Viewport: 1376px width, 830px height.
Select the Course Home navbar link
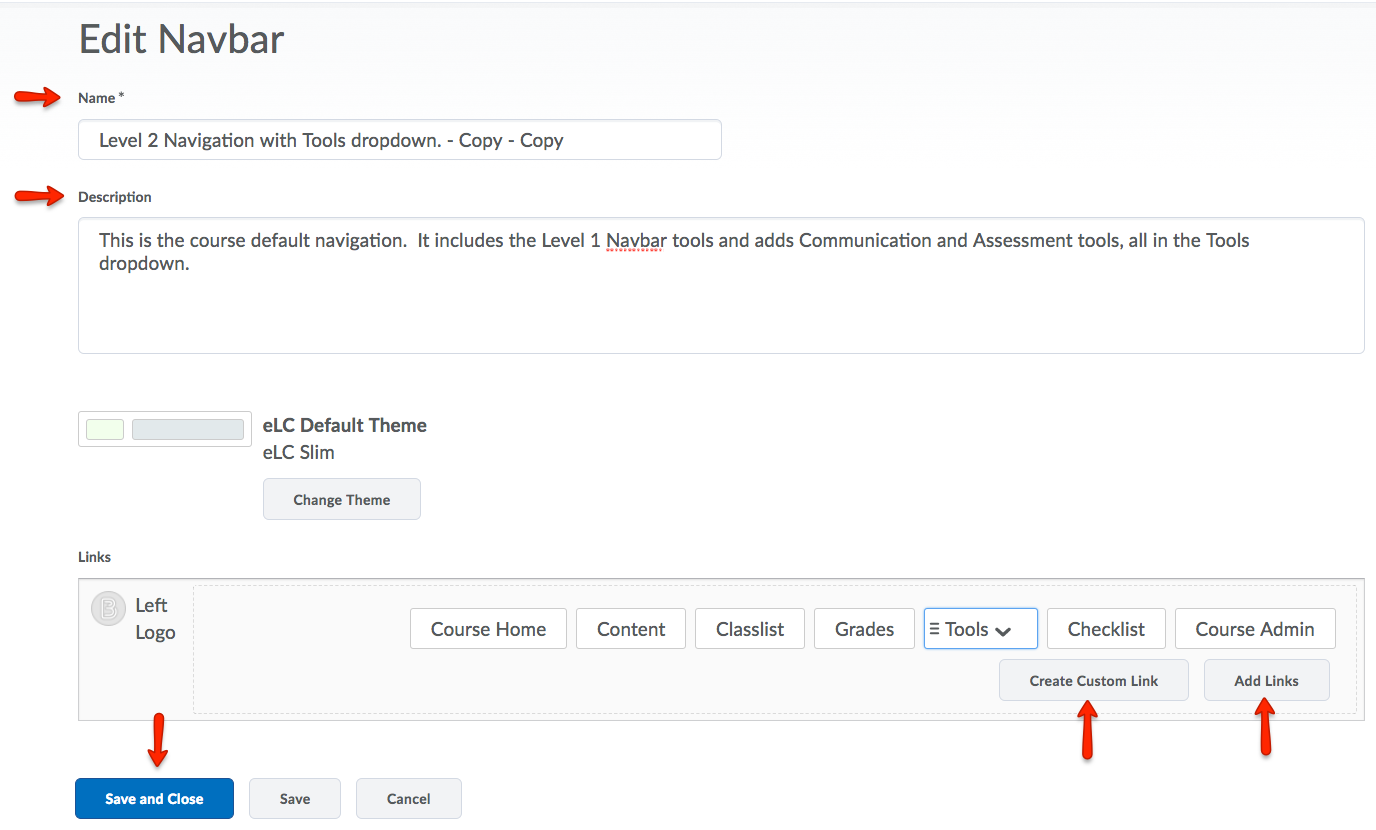tap(488, 629)
